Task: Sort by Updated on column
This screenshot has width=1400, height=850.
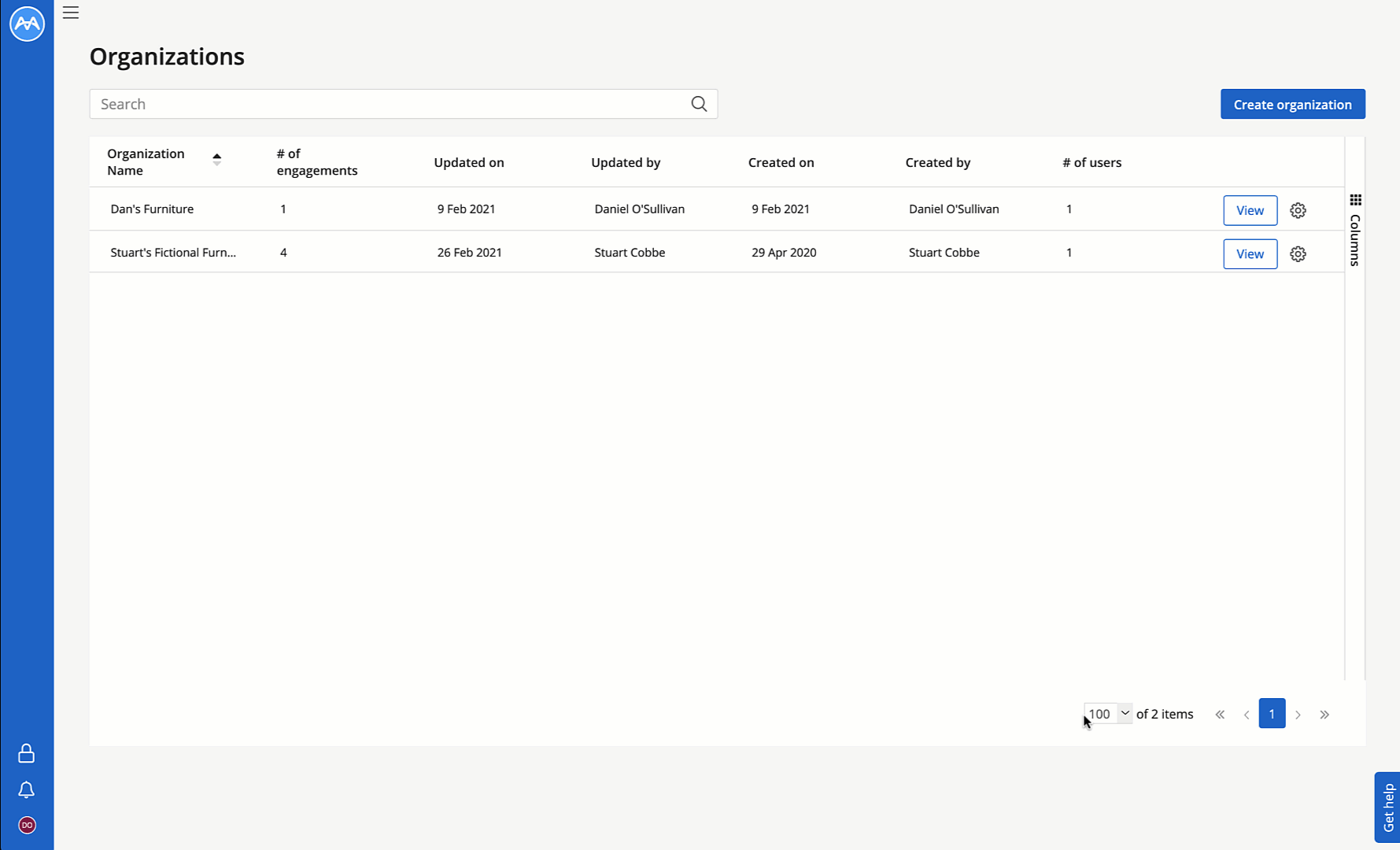Action: click(x=469, y=162)
